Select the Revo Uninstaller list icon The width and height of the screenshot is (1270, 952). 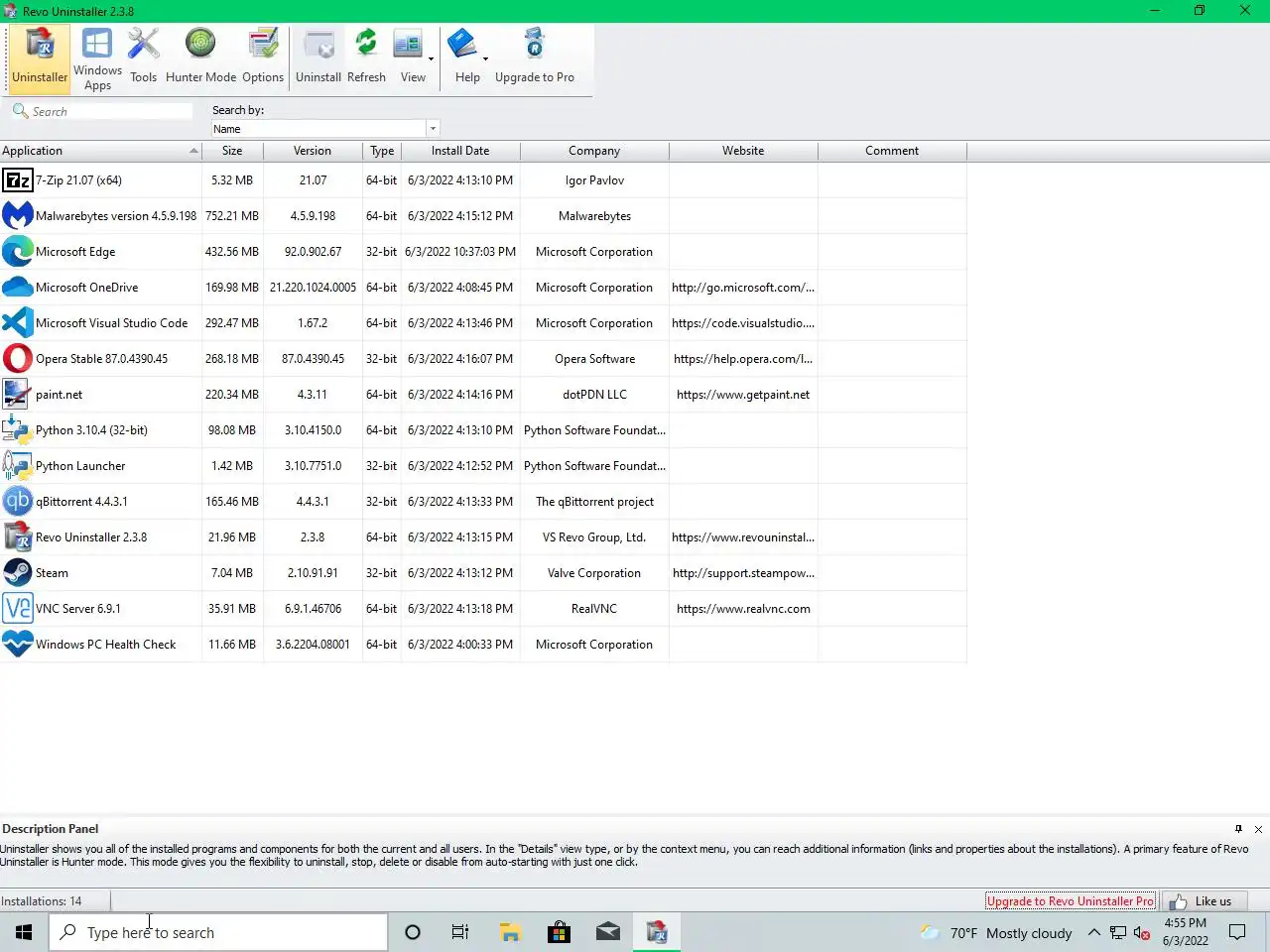17,537
